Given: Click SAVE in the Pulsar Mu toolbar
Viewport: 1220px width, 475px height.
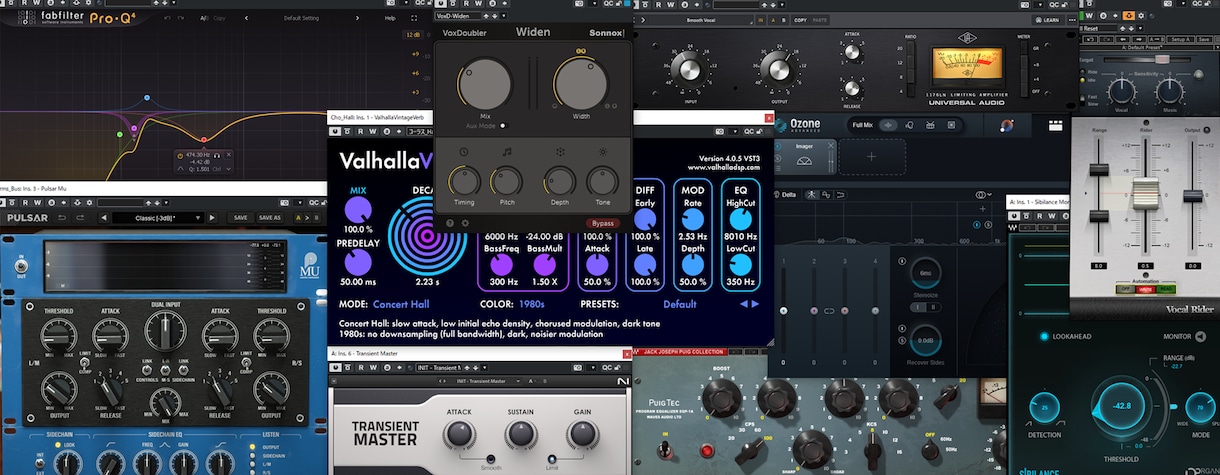Looking at the screenshot, I should (x=240, y=218).
